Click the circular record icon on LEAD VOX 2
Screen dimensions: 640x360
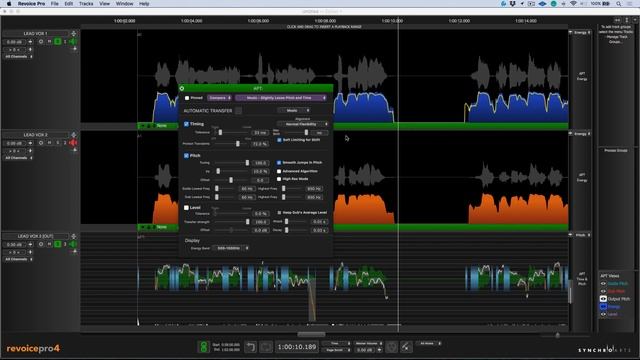(41, 143)
